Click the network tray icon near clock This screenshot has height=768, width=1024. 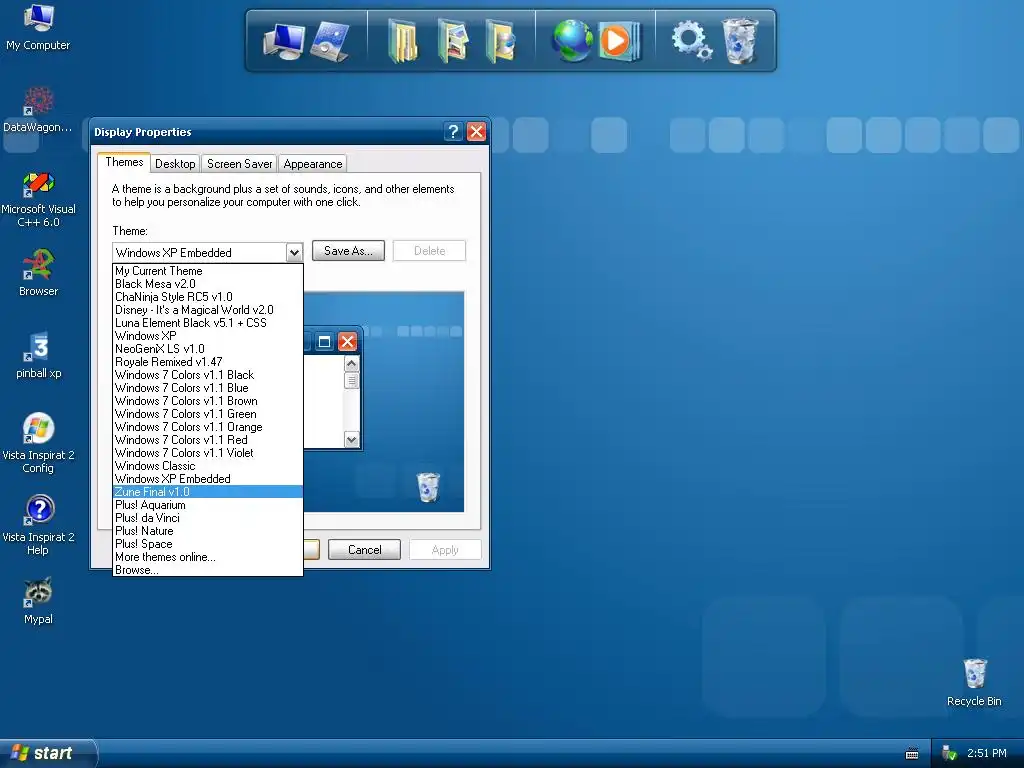pyautogui.click(x=949, y=754)
